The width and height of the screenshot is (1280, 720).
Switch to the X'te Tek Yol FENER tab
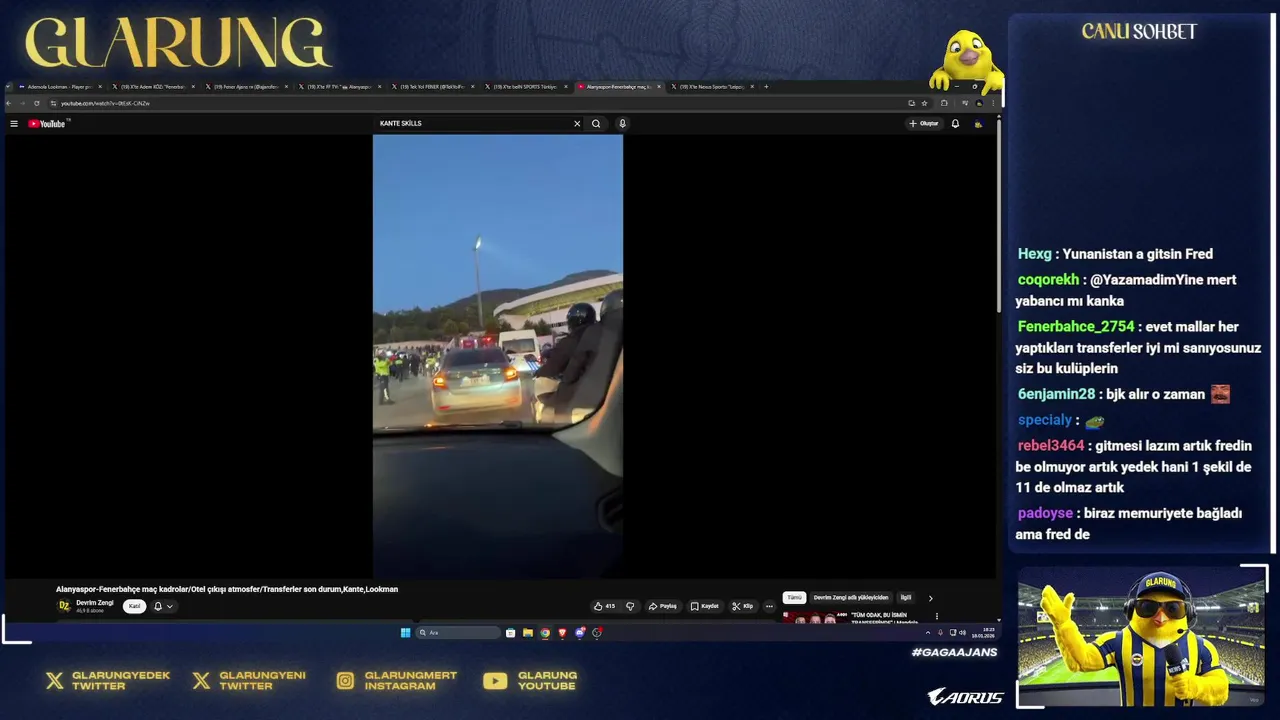[432, 87]
